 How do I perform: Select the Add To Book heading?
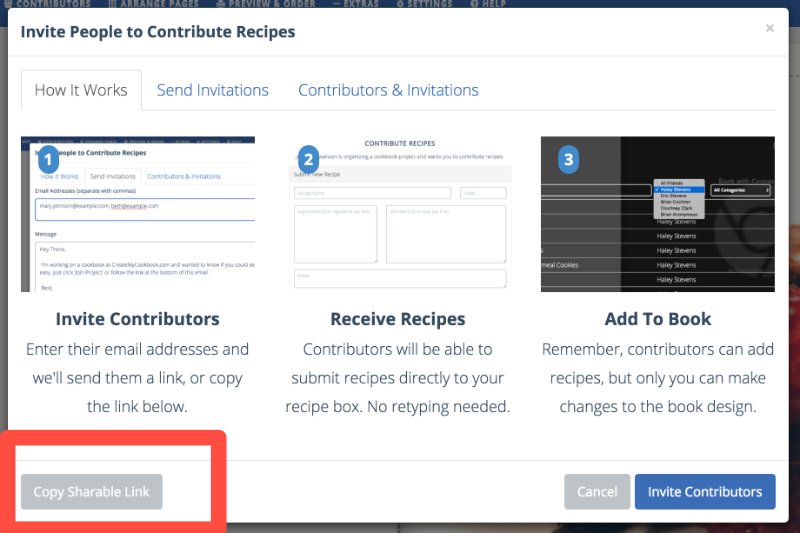658,319
